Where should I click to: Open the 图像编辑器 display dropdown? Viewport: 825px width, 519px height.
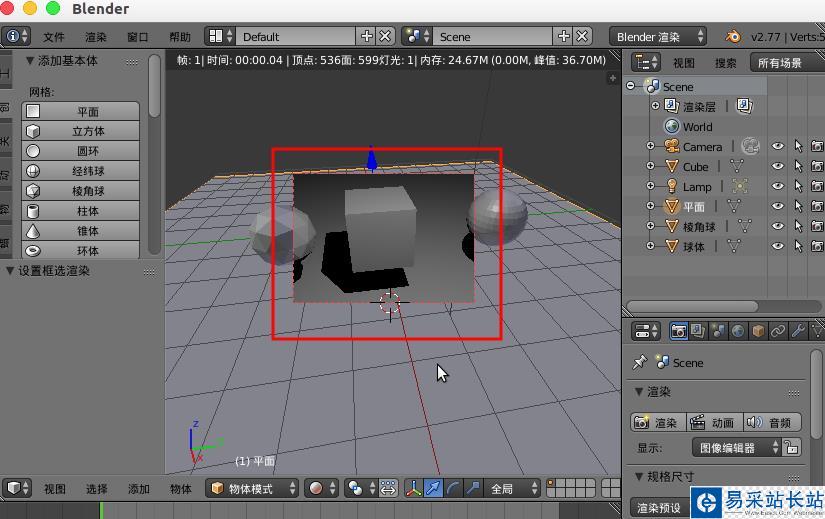pyautogui.click(x=736, y=447)
